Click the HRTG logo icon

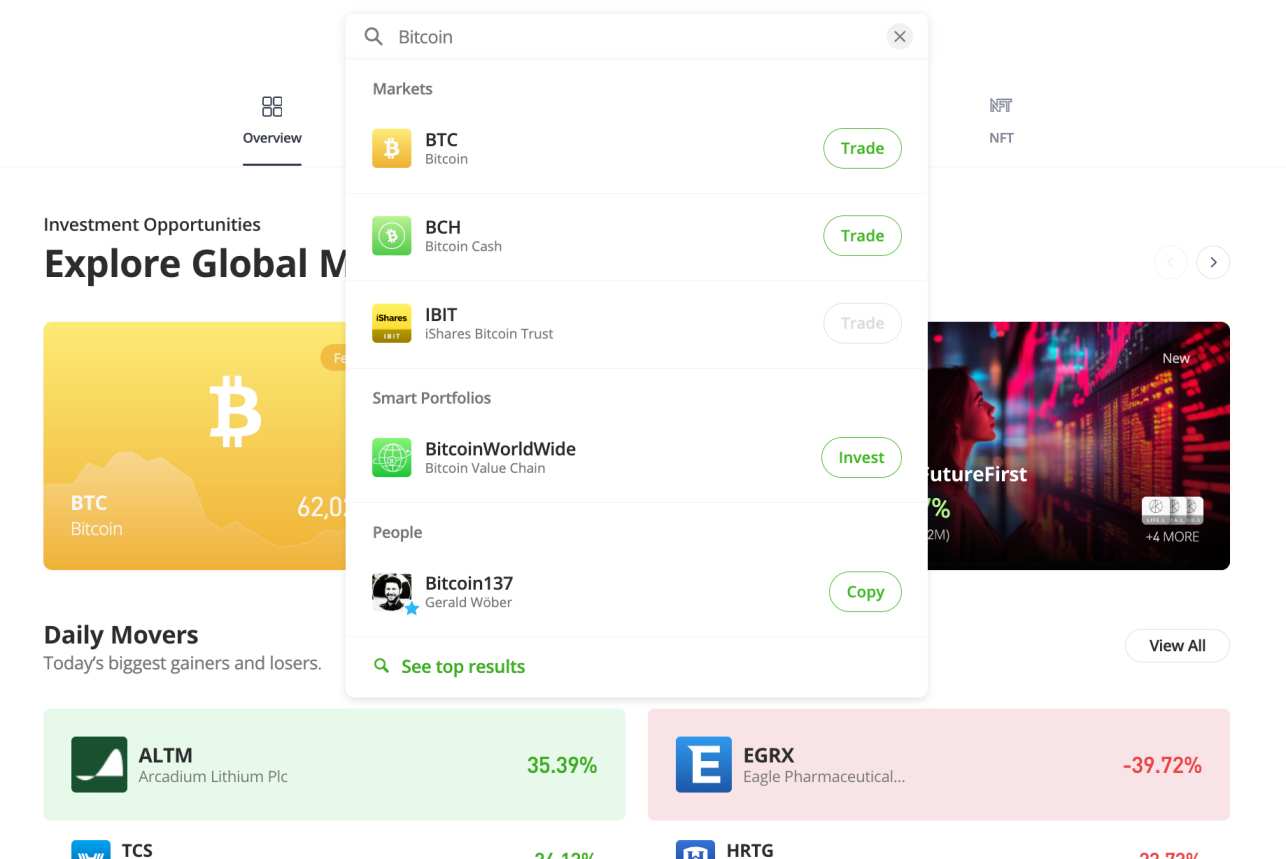pos(696,850)
